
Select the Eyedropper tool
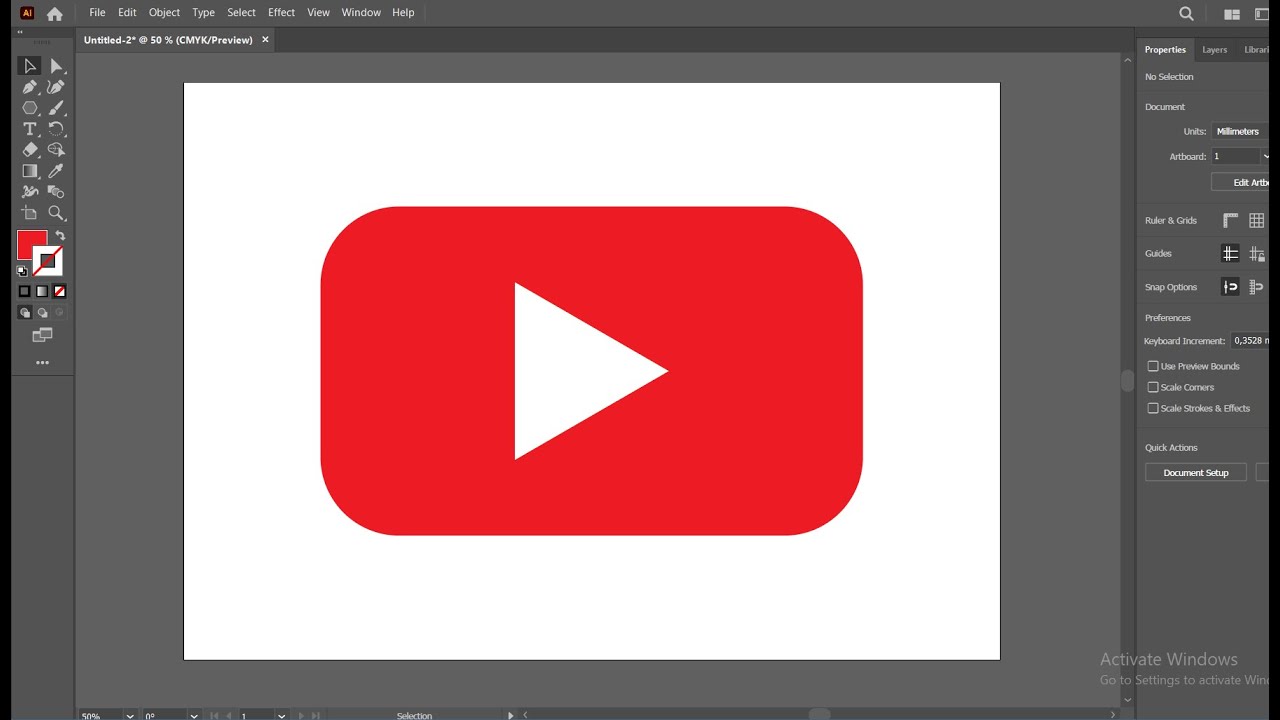56,171
